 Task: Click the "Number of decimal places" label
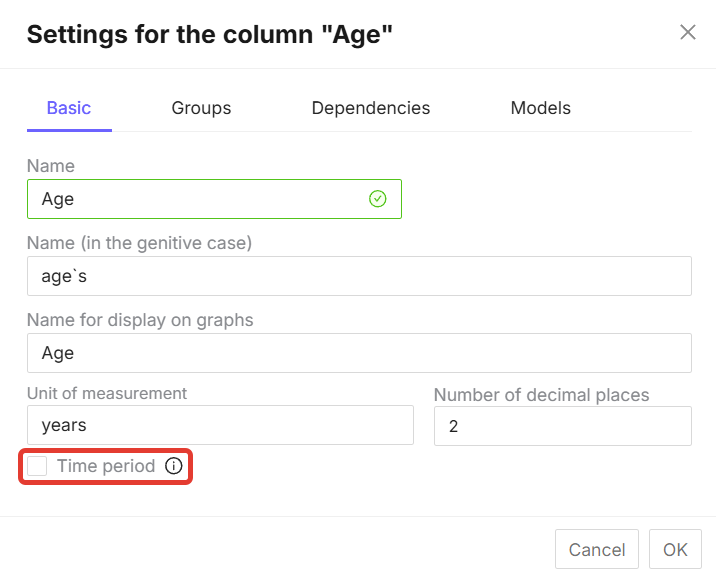click(541, 395)
